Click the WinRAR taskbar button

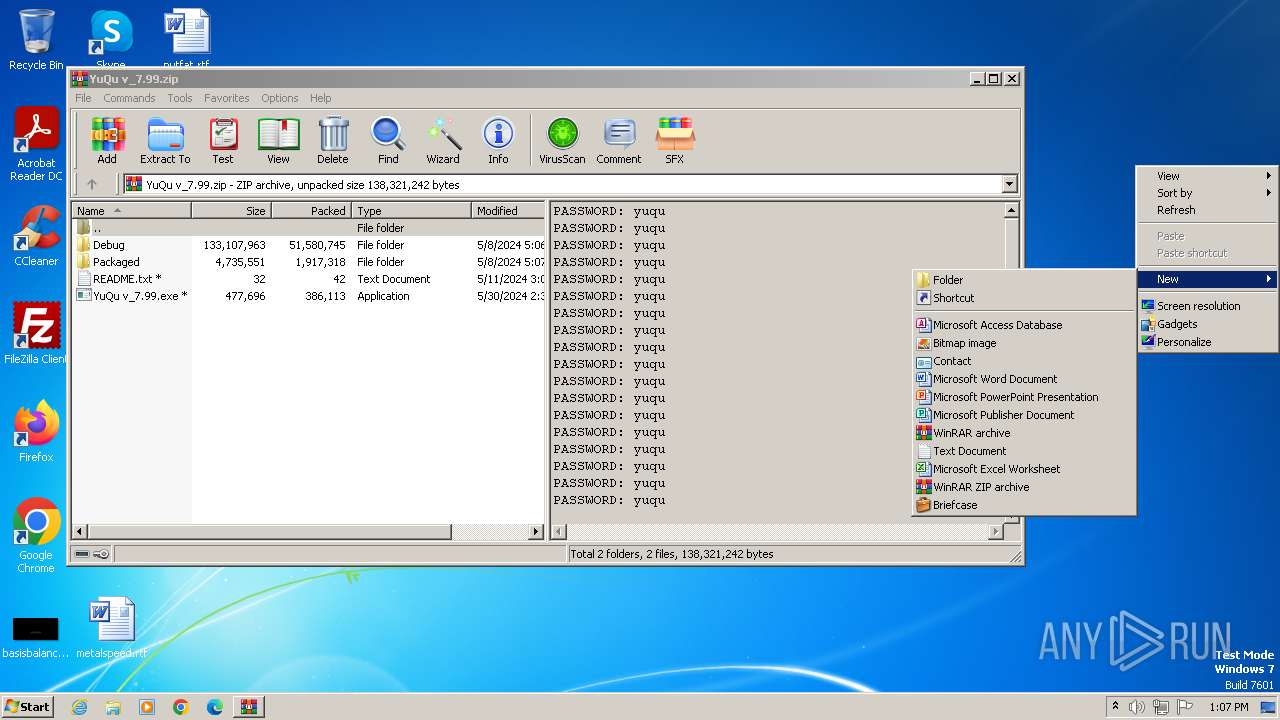pos(249,707)
